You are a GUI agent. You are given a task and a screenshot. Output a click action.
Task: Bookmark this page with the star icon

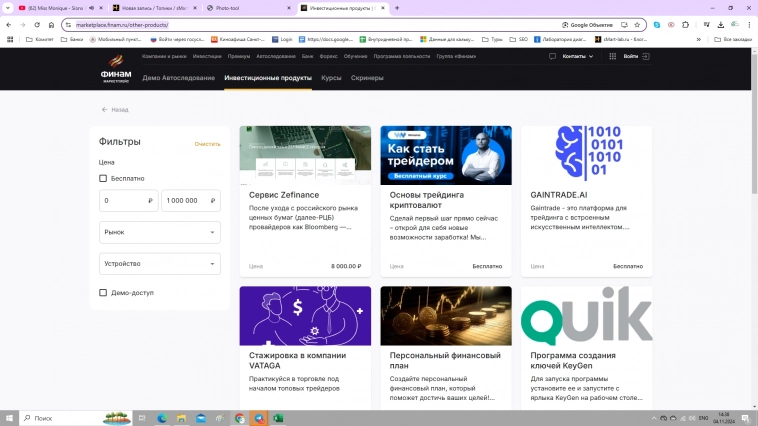(637, 25)
